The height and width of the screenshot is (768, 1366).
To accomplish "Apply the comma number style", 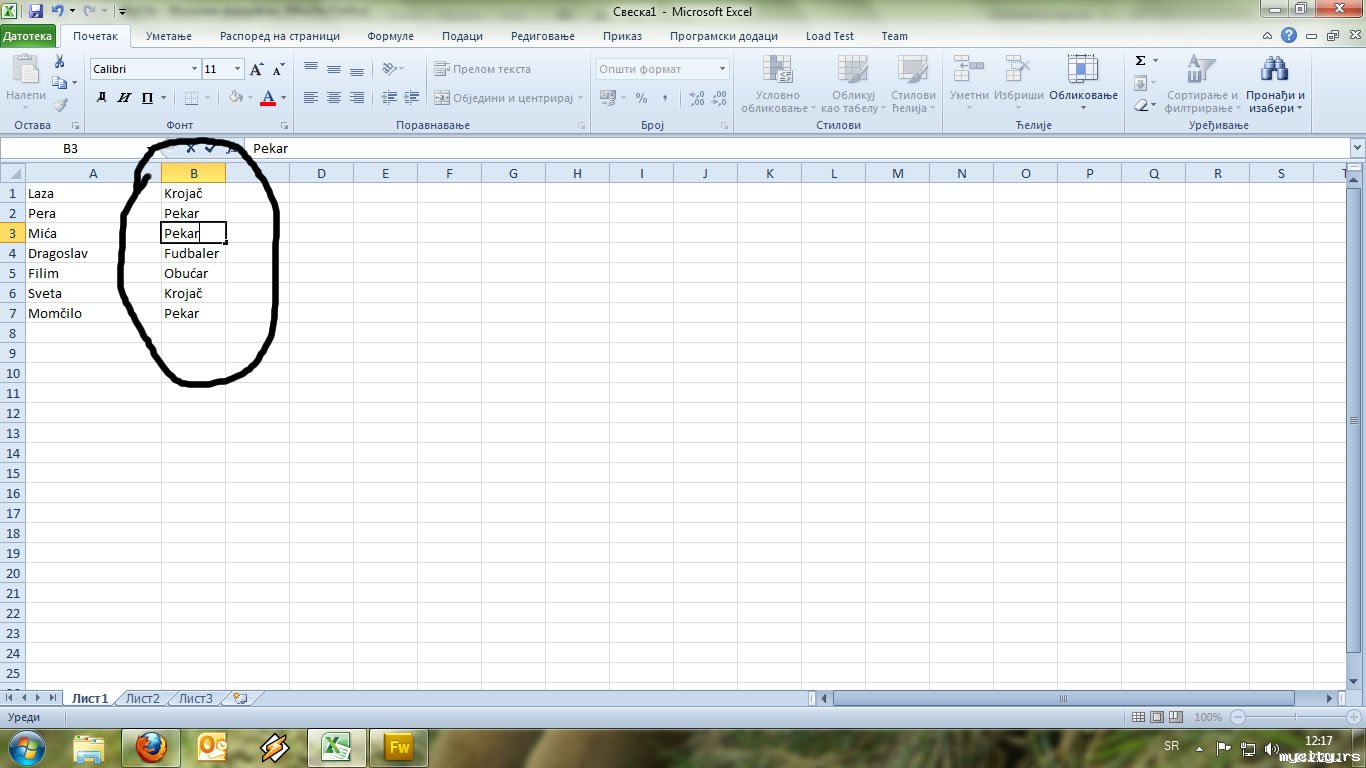I will pos(664,98).
